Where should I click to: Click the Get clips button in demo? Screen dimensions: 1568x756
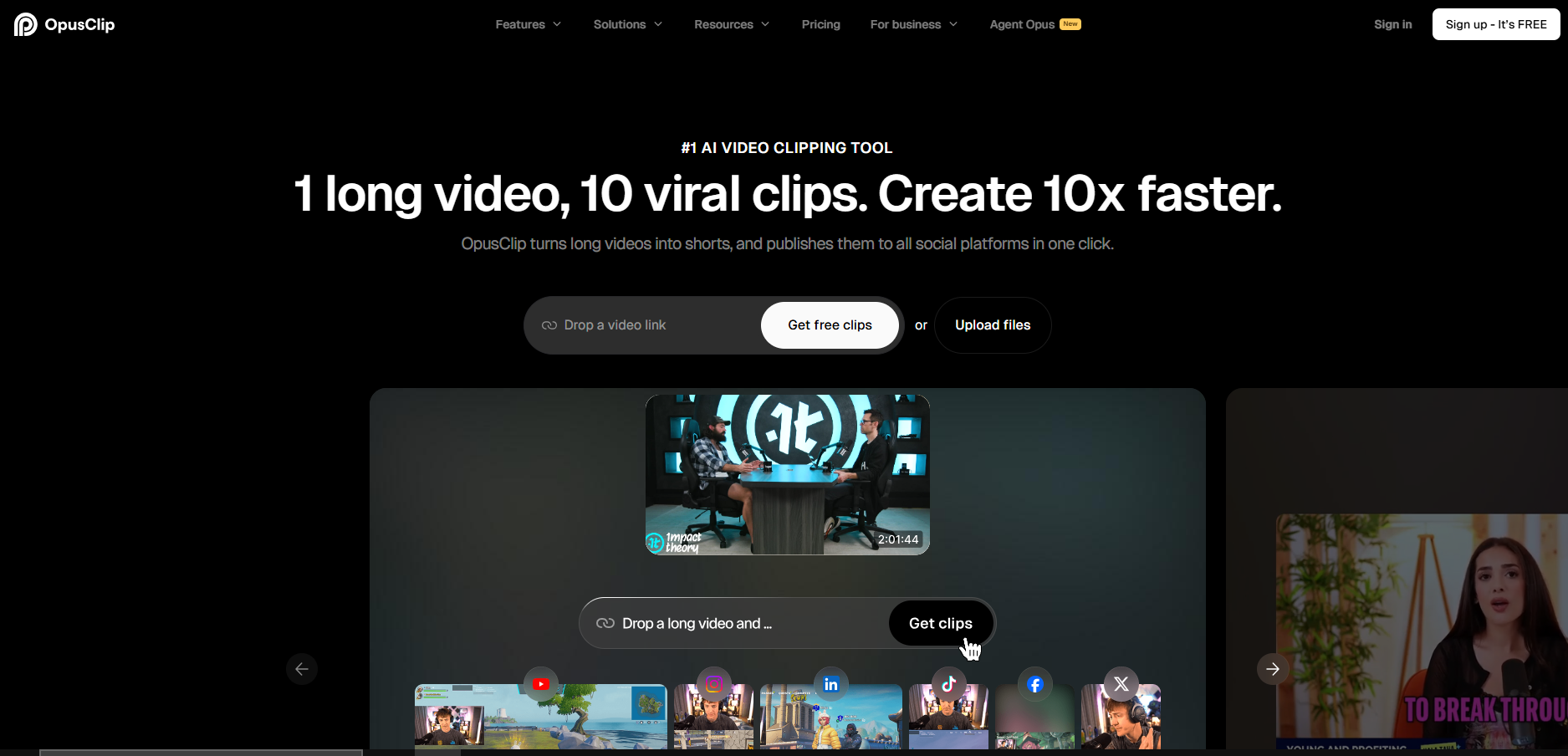(x=941, y=623)
